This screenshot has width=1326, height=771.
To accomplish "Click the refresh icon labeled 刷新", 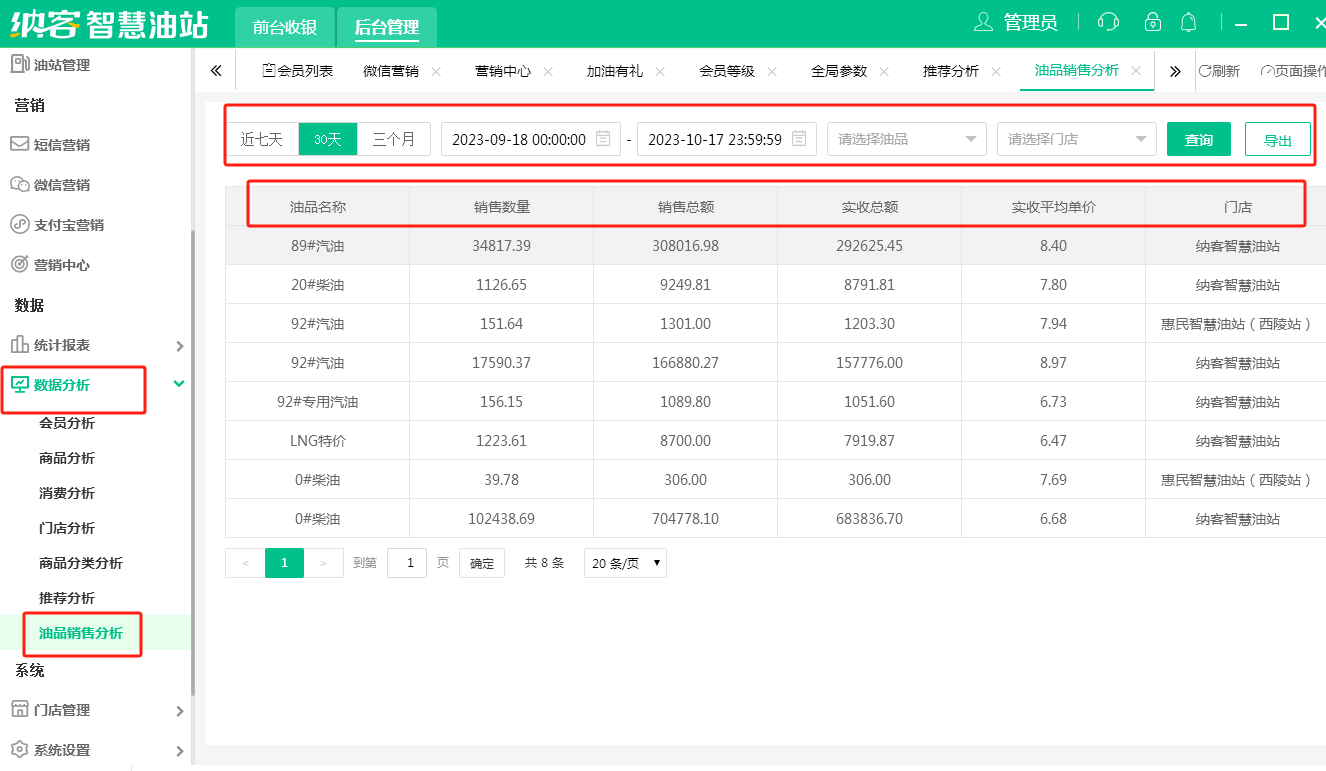I will coord(1219,71).
